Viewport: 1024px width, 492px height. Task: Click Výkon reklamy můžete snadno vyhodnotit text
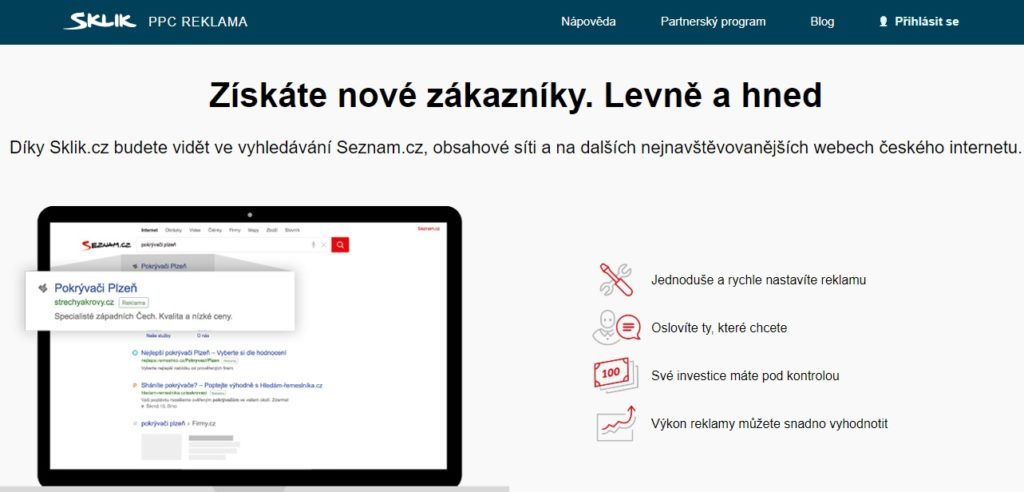point(768,424)
